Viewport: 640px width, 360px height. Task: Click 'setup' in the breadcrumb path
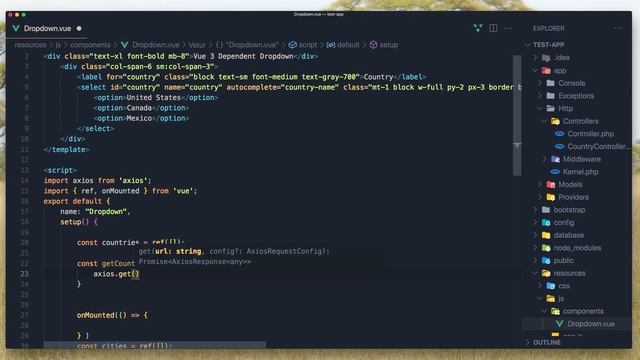(x=389, y=44)
